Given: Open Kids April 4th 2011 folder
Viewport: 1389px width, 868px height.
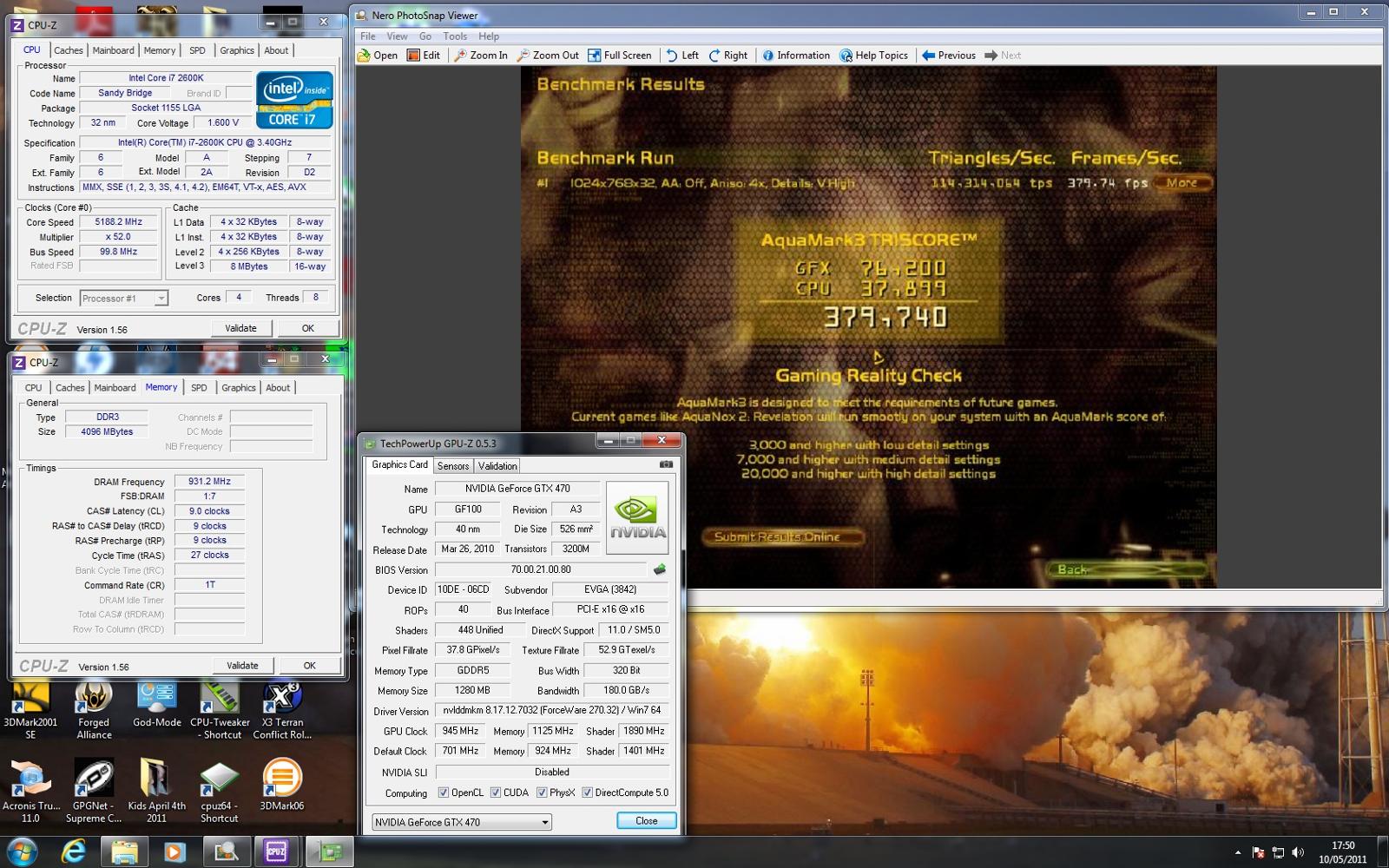Looking at the screenshot, I should click(156, 792).
